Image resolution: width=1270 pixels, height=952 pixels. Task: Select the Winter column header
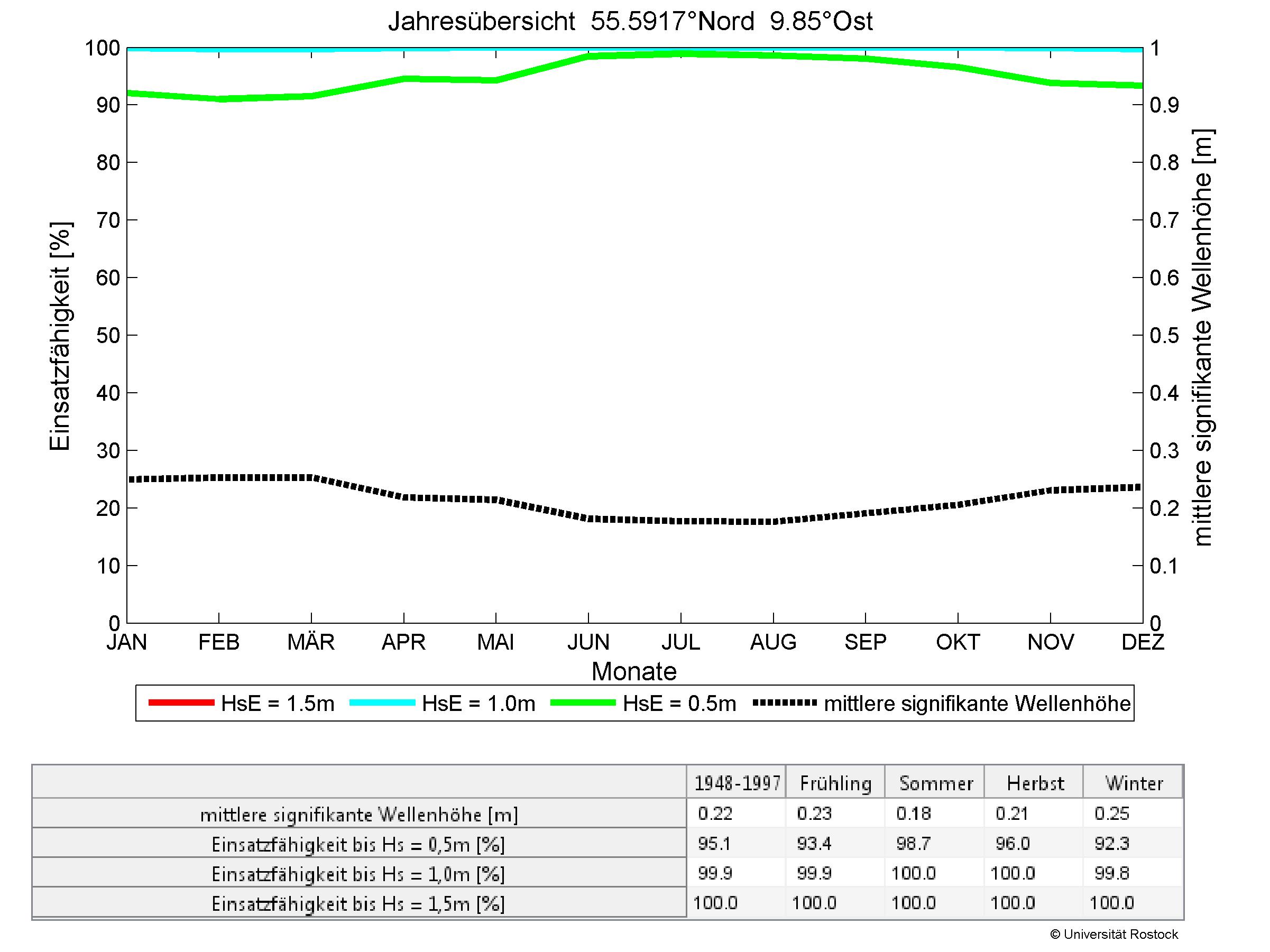pyautogui.click(x=1134, y=783)
